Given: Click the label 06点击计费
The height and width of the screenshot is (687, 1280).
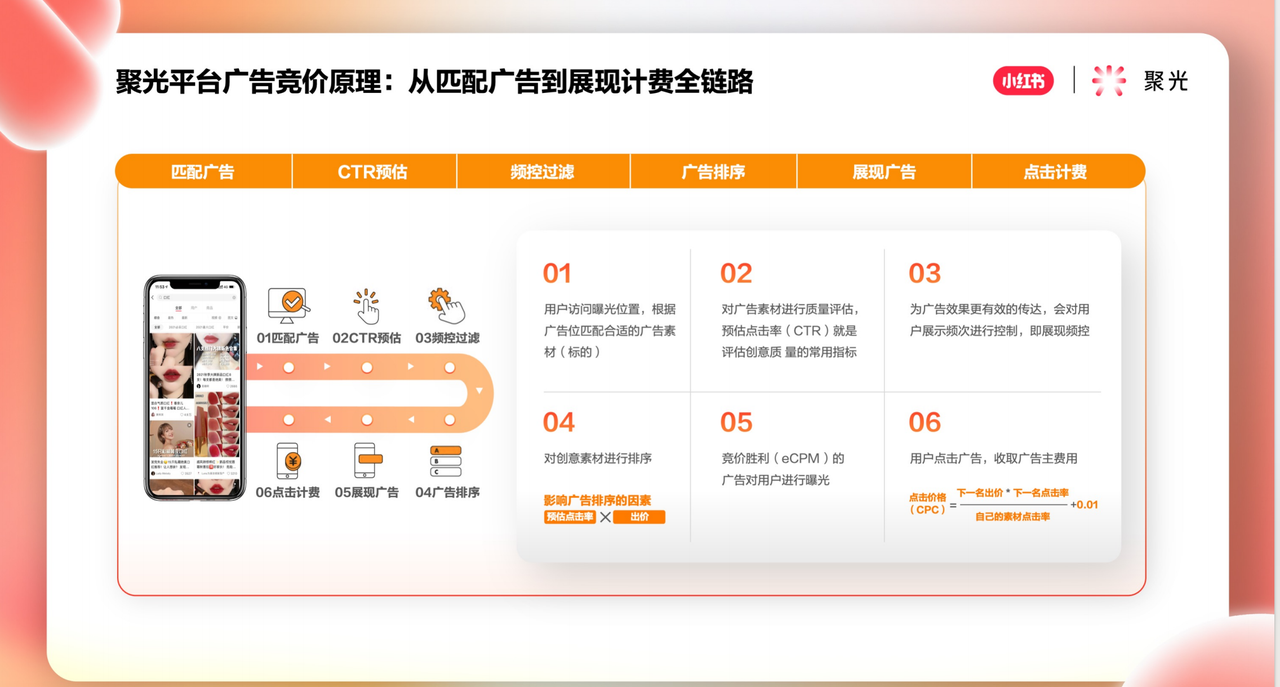Looking at the screenshot, I should [288, 492].
